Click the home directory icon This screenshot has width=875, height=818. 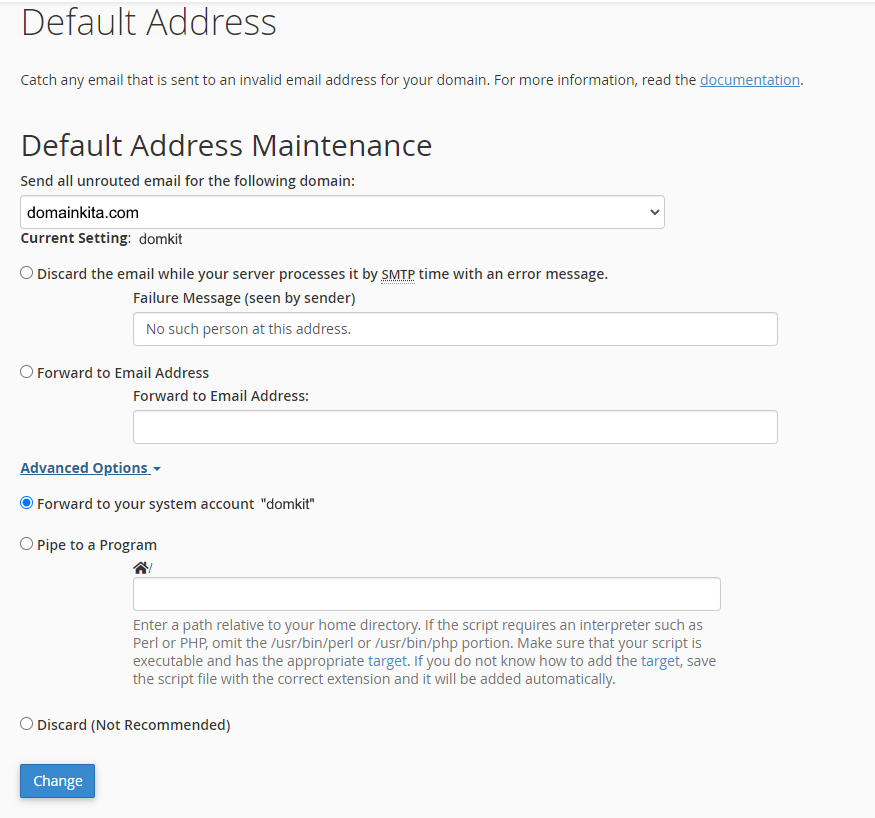140,568
